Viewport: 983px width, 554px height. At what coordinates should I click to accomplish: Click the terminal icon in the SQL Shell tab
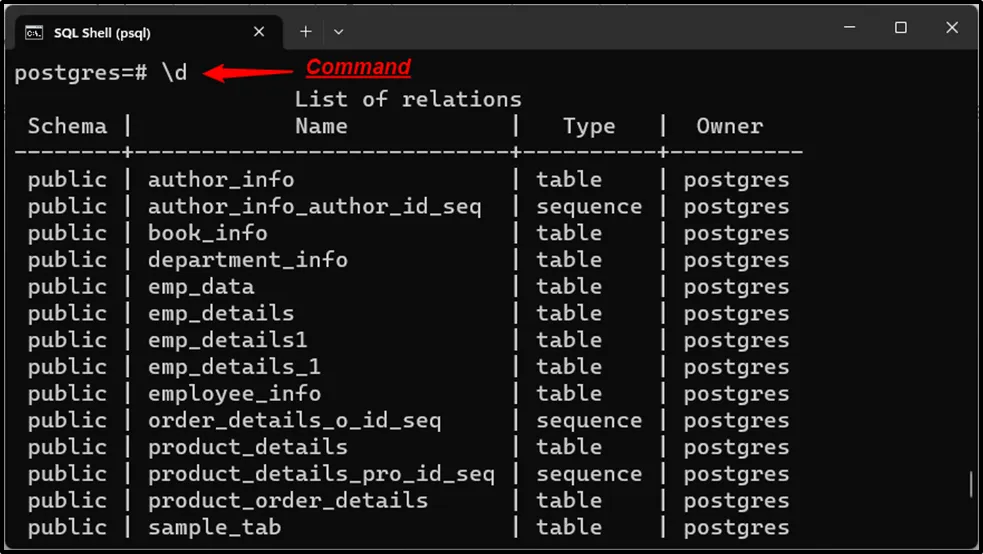(x=35, y=32)
